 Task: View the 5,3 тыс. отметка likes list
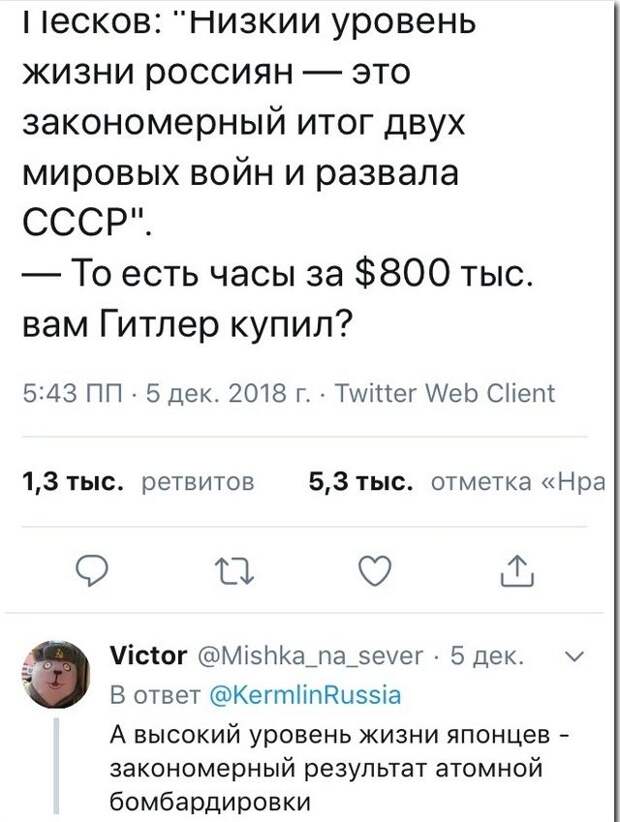coord(456,481)
